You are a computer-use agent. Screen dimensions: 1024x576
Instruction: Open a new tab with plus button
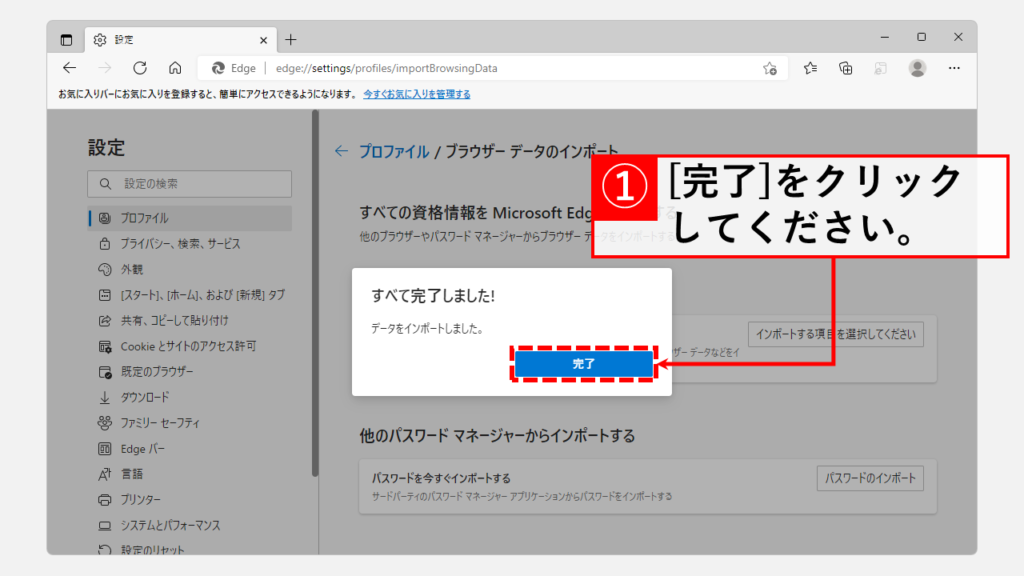click(x=291, y=40)
